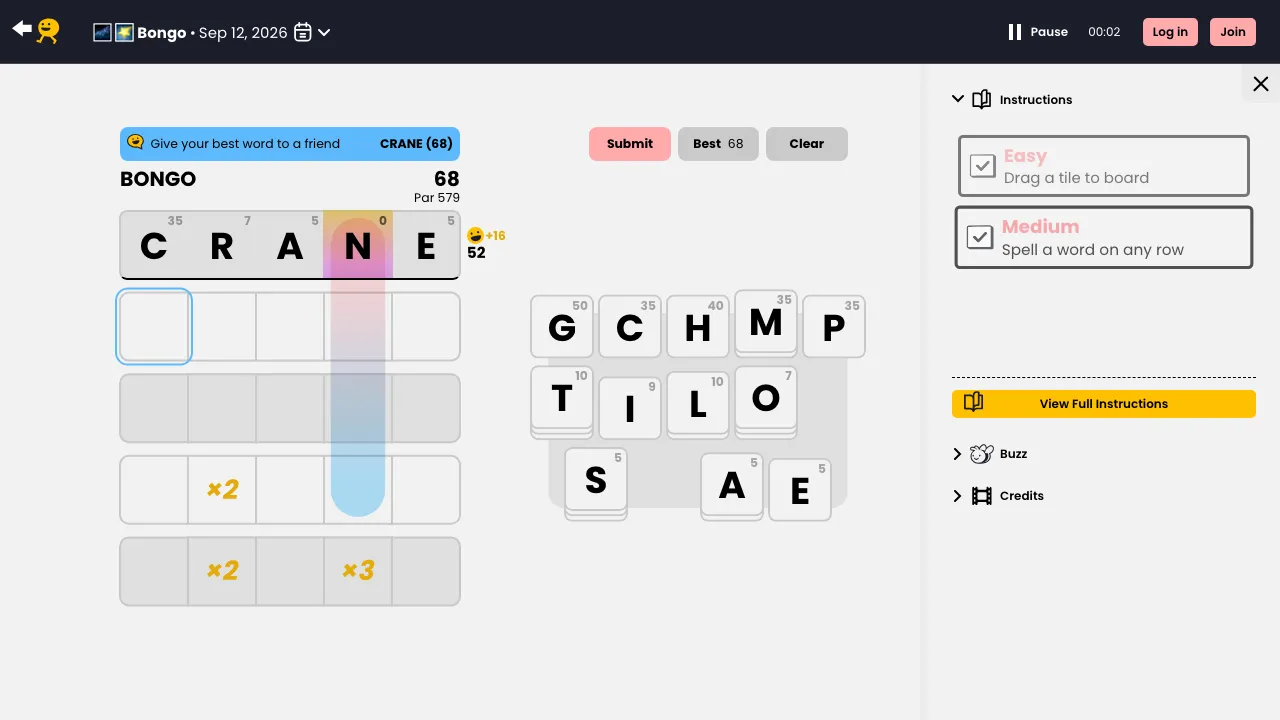This screenshot has height=720, width=1280.
Task: Click the Instructions book icon
Action: [982, 99]
